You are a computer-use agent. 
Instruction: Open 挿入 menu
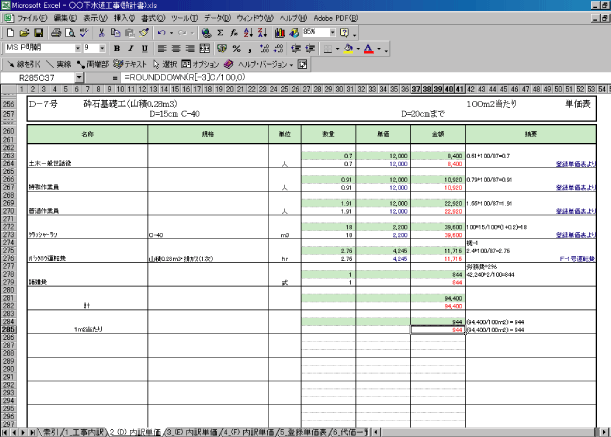pos(124,18)
